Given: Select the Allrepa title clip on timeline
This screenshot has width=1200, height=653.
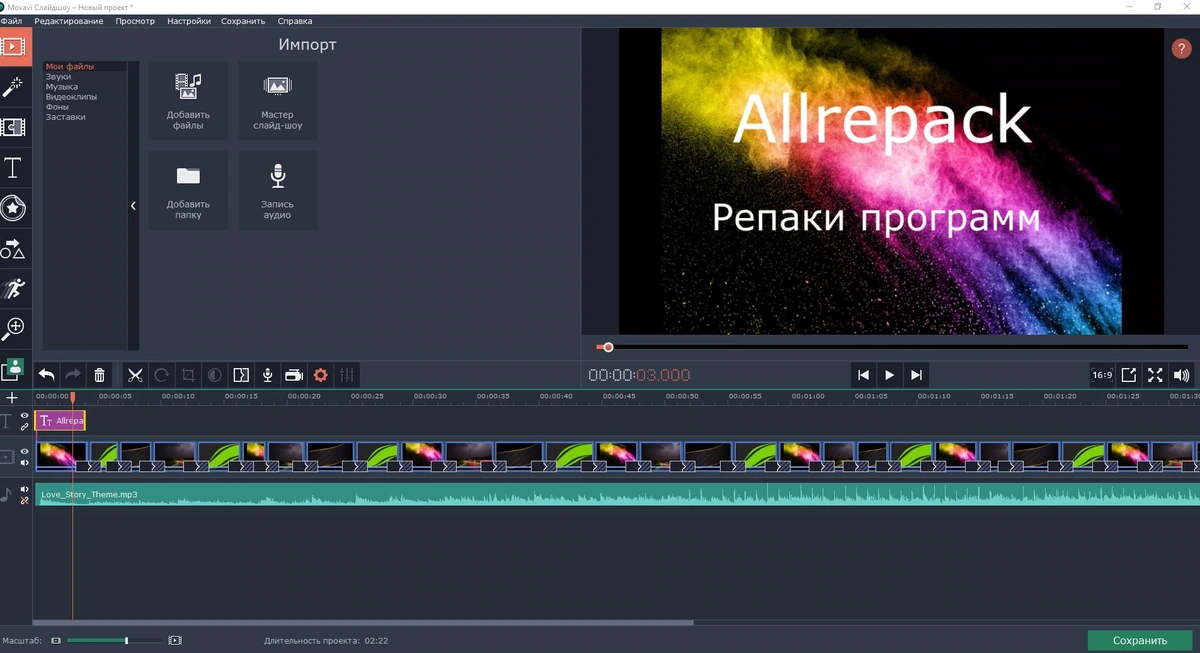Looking at the screenshot, I should (60, 421).
